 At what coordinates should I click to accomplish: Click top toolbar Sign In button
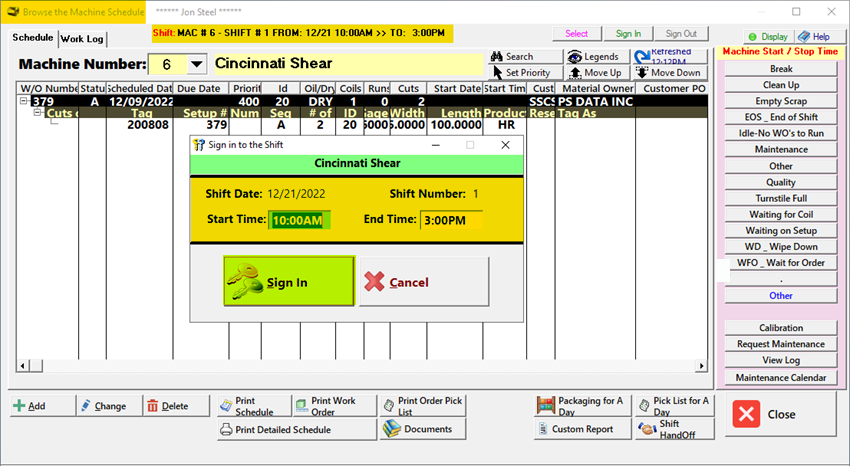[628, 34]
